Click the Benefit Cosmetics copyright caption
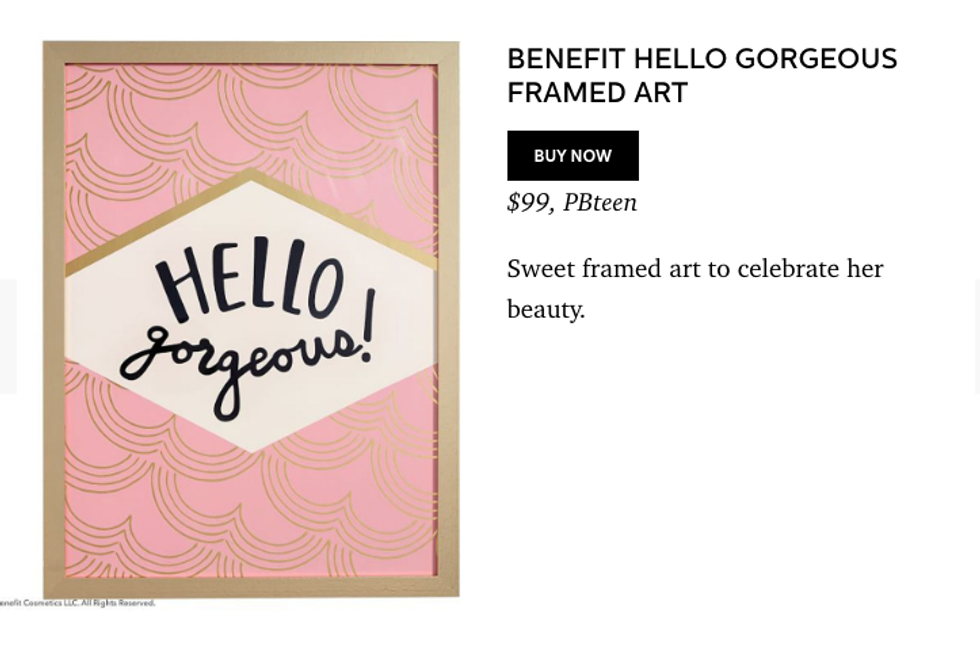The image size is (980, 649). point(78,603)
